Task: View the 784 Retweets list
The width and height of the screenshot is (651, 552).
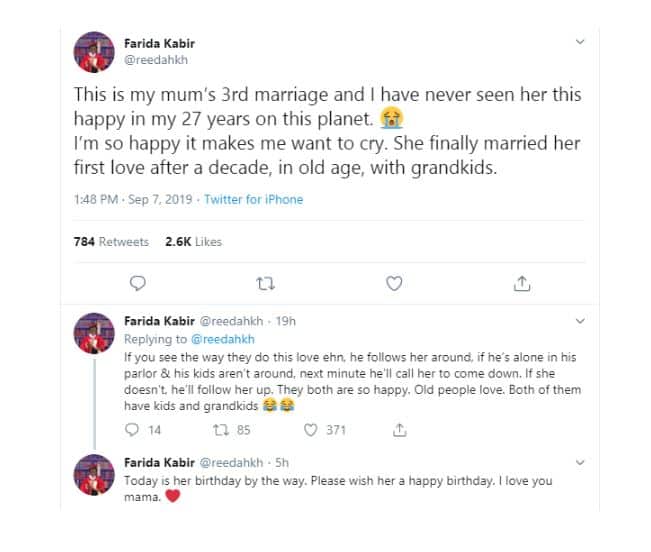Action: (x=111, y=242)
